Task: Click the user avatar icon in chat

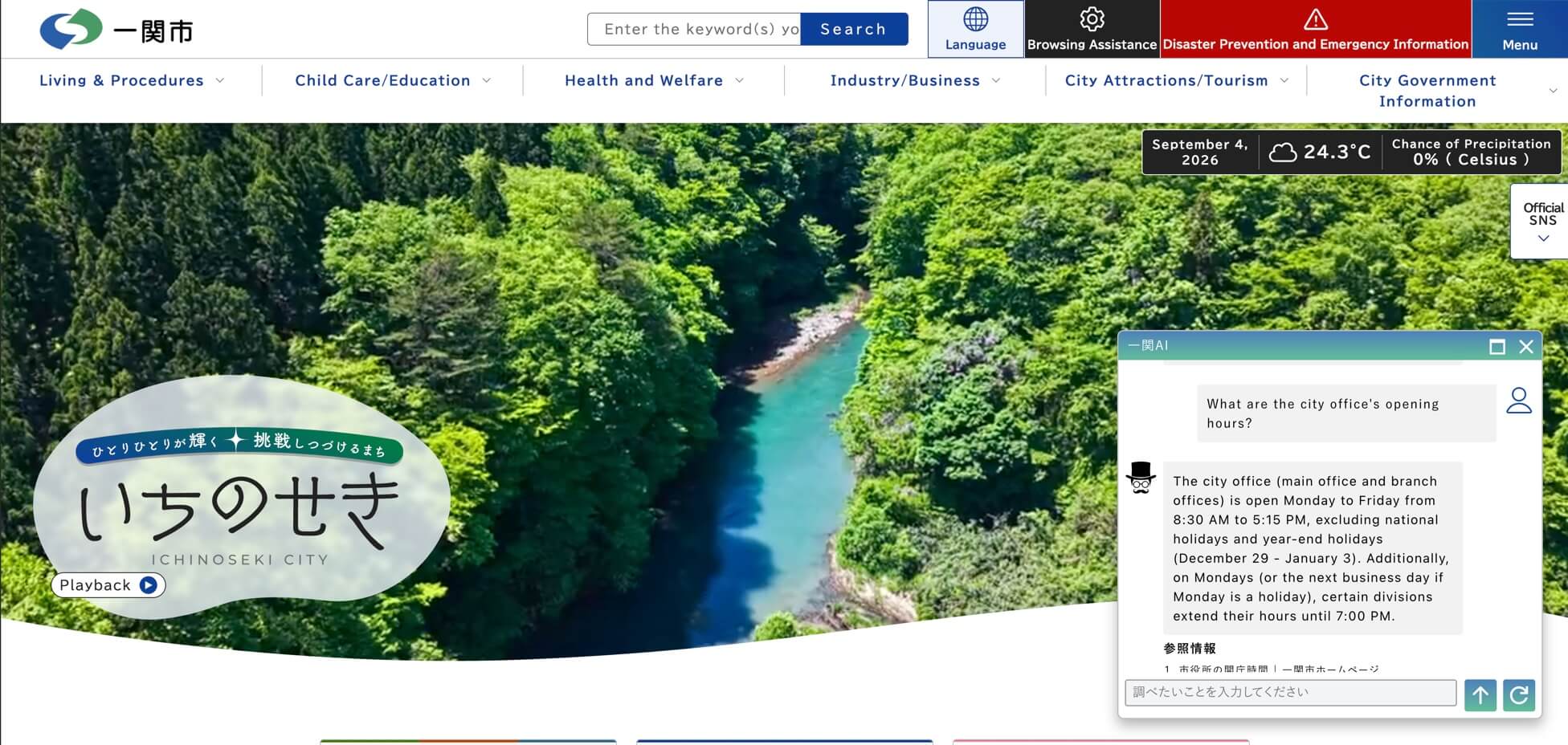Action: pyautogui.click(x=1519, y=401)
